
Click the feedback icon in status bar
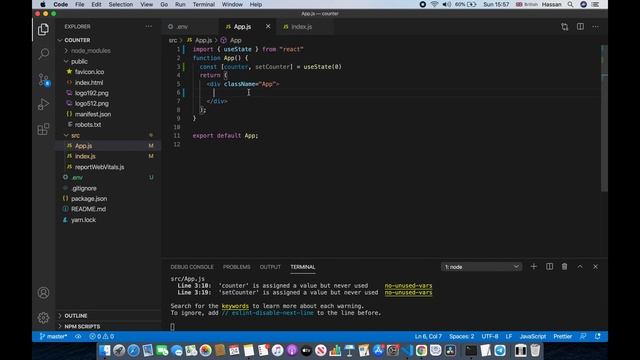click(583, 337)
